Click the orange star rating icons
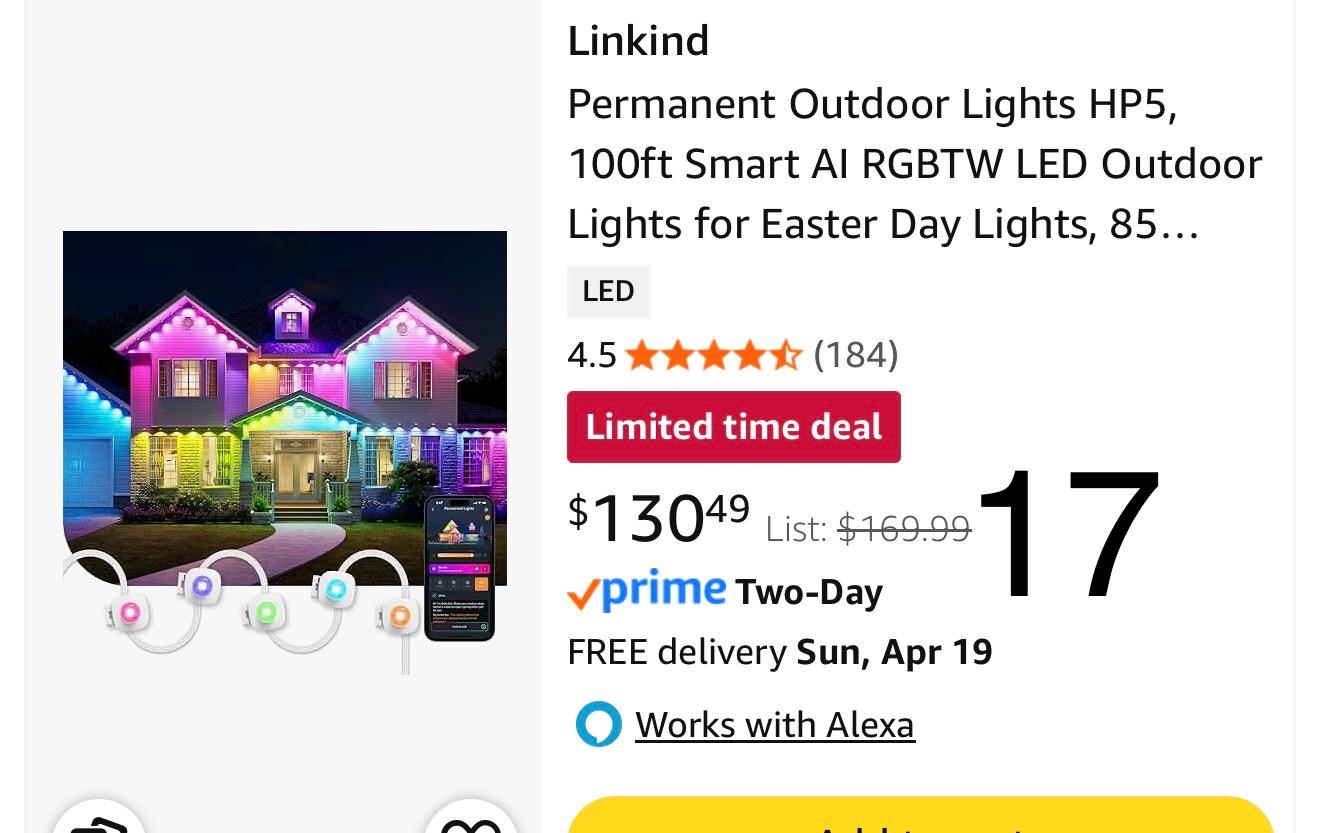This screenshot has height=833, width=1320. tap(713, 355)
